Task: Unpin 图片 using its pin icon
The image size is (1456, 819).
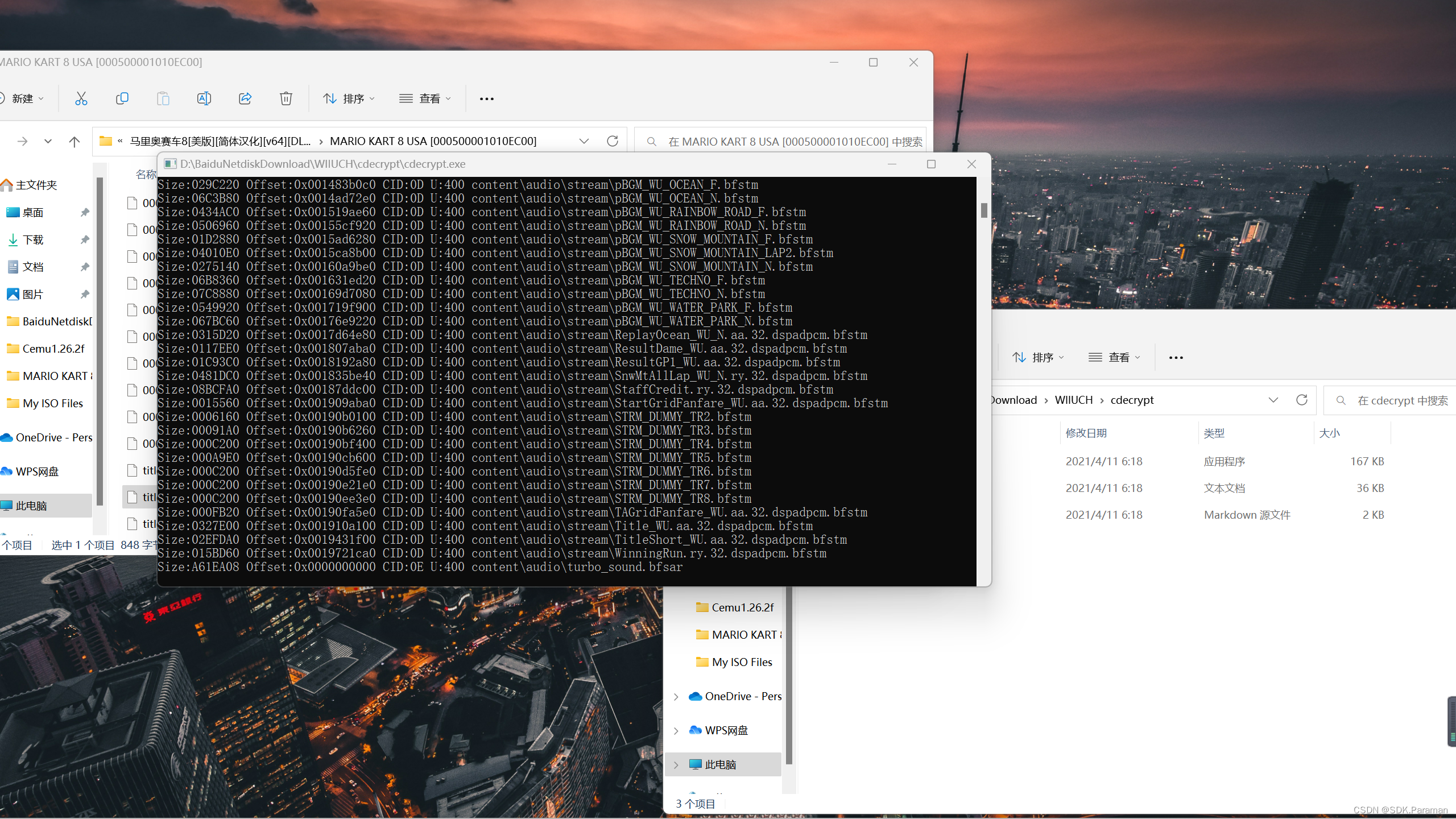Action: click(x=85, y=294)
